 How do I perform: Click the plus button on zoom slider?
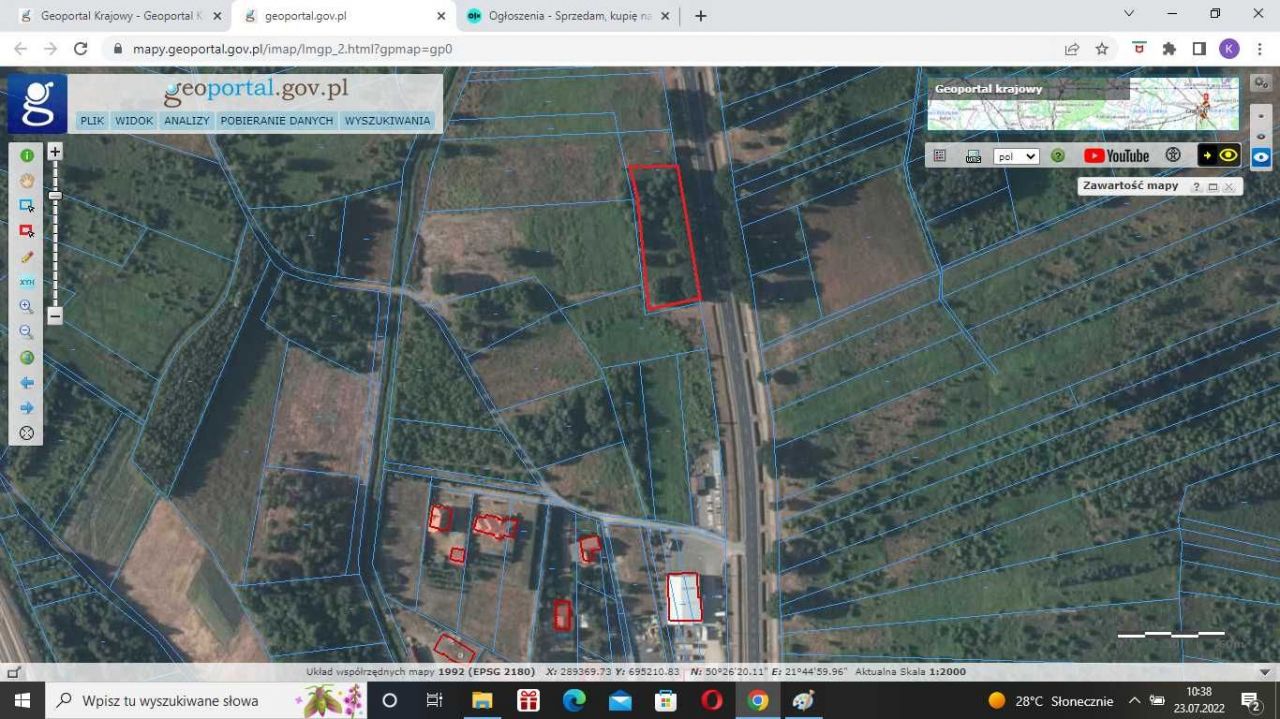click(55, 152)
